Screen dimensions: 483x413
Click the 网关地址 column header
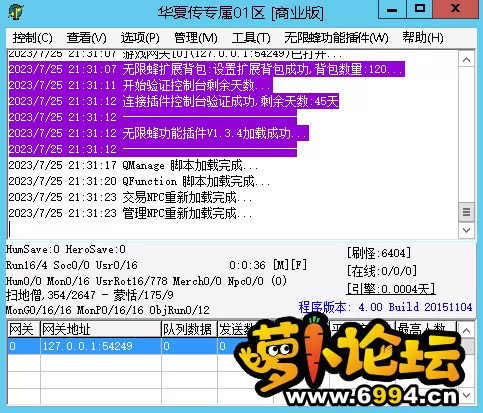[x=101, y=329]
